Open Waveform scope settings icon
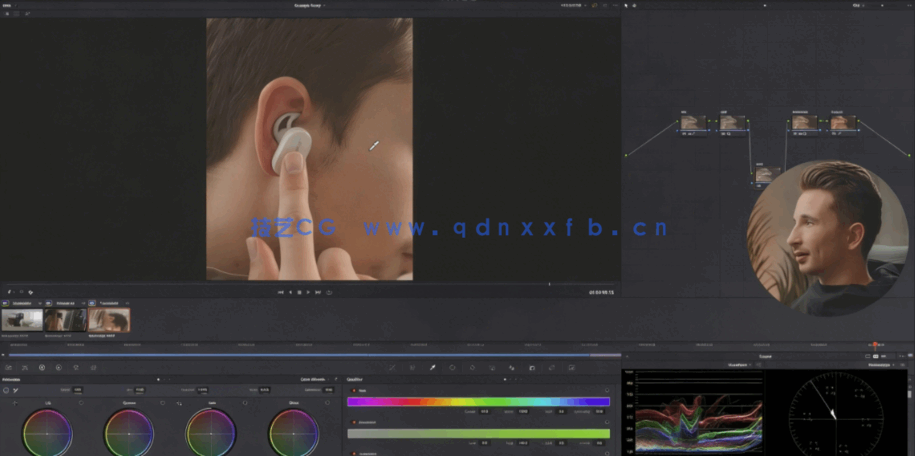 coord(759,365)
